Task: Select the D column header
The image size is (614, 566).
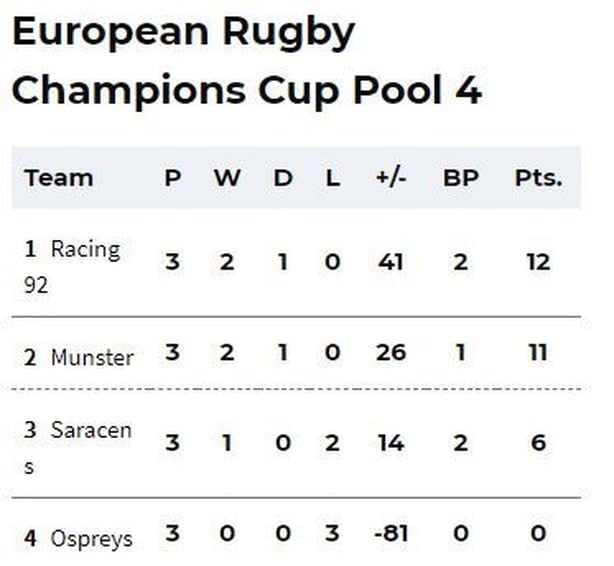Action: tap(283, 178)
